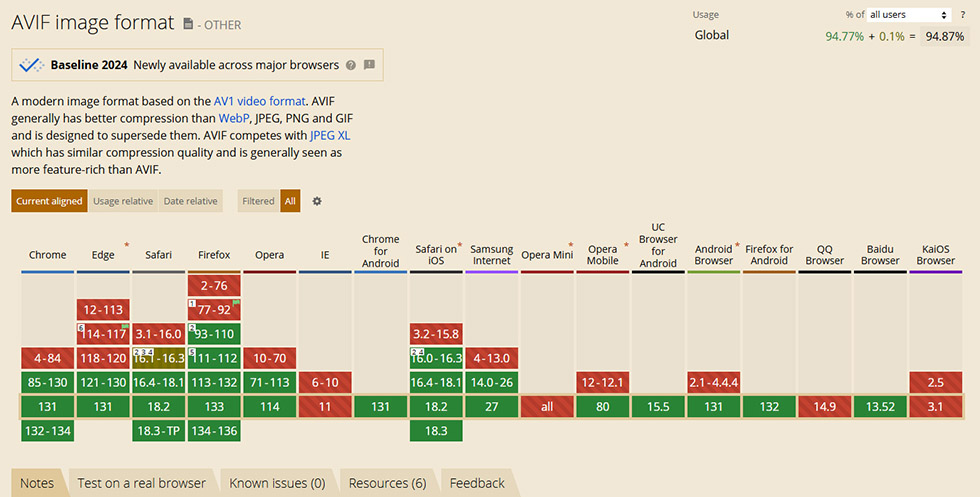
Task: Click Edge cell 12-113
Action: 103,309
